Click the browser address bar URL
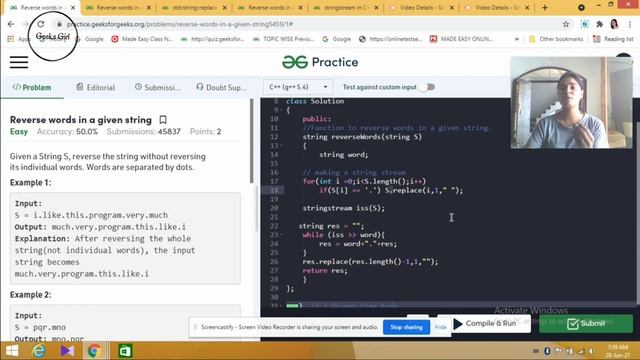Viewport: 640px width, 360px height. tap(180, 24)
